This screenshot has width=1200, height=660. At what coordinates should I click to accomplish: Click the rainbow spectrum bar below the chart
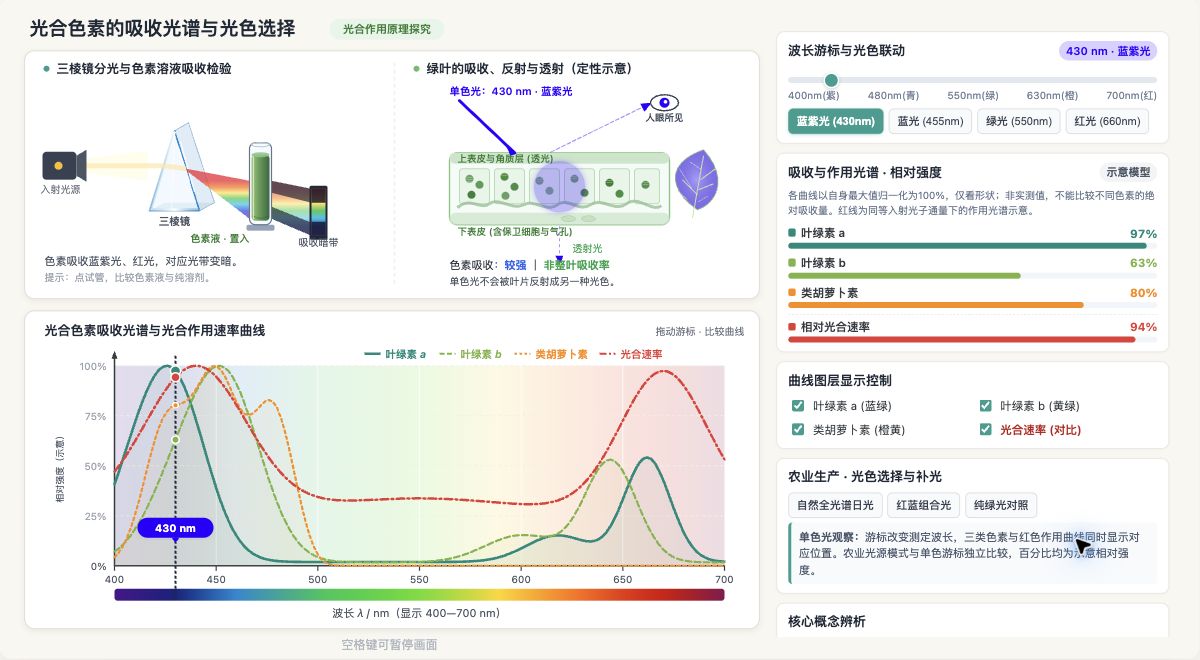point(419,594)
